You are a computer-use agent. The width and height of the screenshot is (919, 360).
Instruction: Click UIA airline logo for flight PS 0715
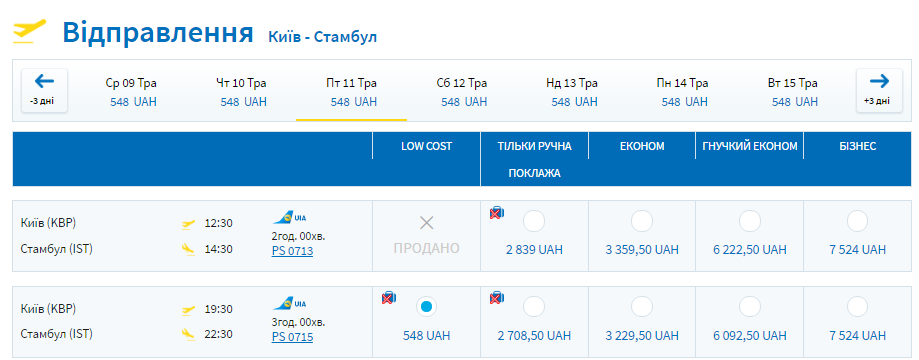click(290, 304)
